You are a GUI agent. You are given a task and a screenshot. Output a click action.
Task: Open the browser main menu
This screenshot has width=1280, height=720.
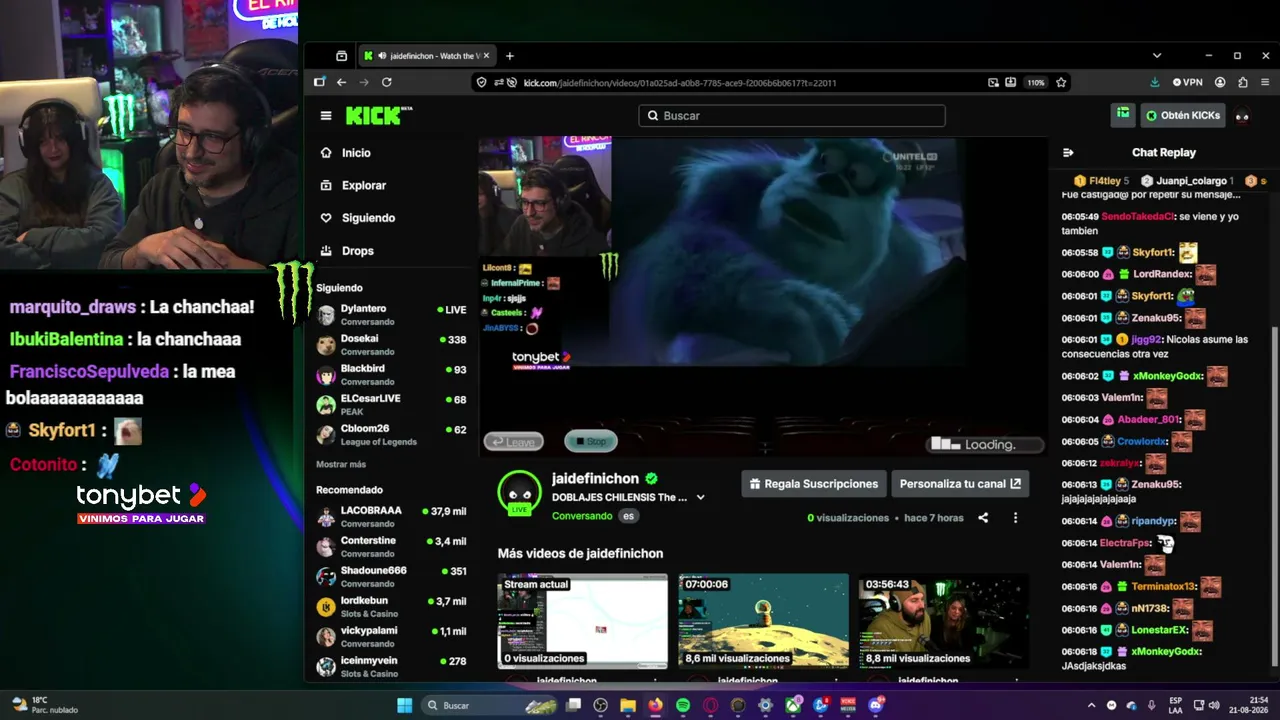click(1266, 83)
